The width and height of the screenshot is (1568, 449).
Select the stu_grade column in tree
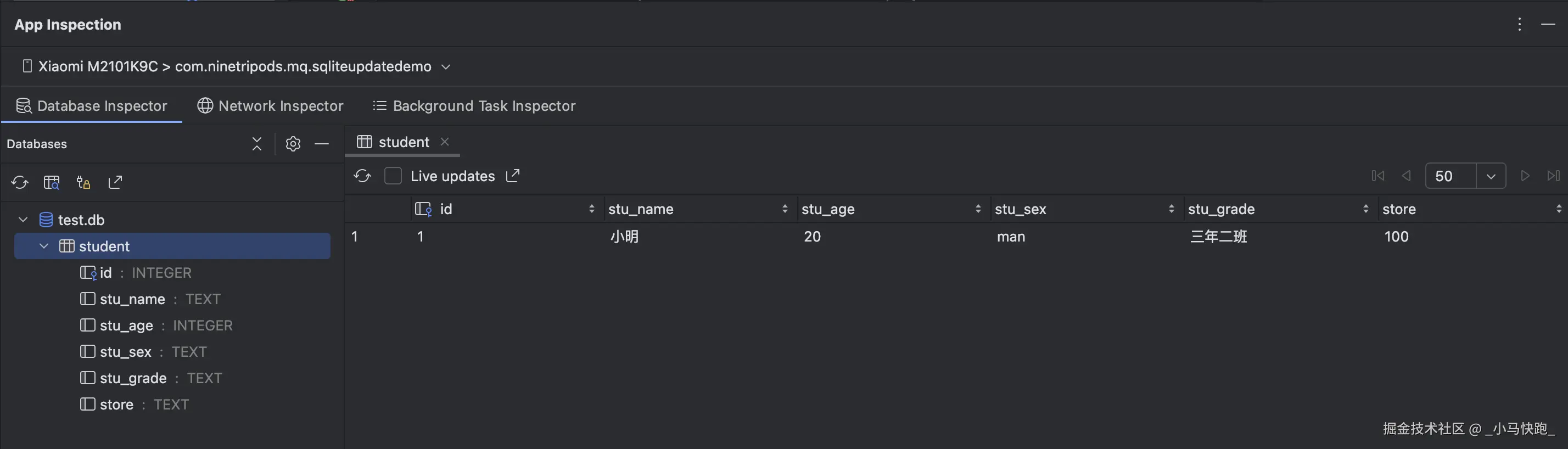click(133, 378)
